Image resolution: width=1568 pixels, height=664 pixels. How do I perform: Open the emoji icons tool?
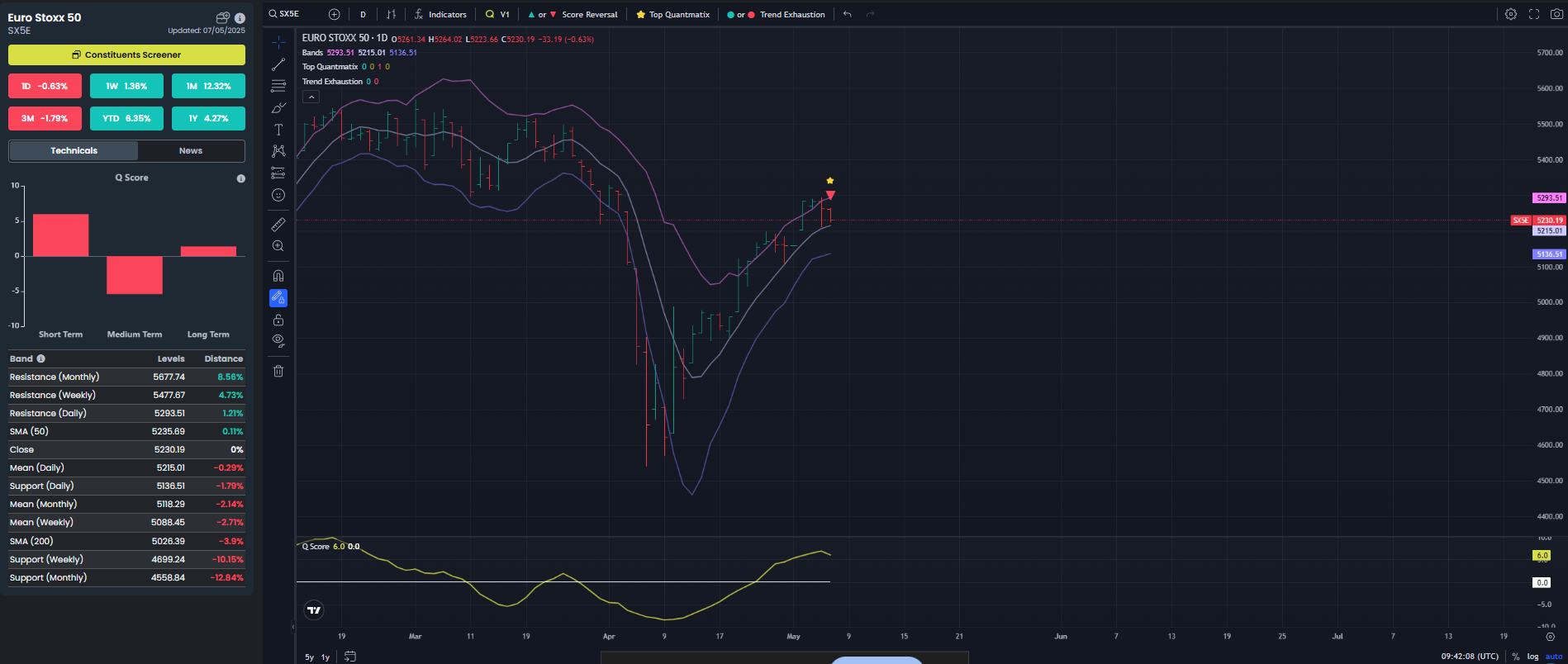coord(278,195)
